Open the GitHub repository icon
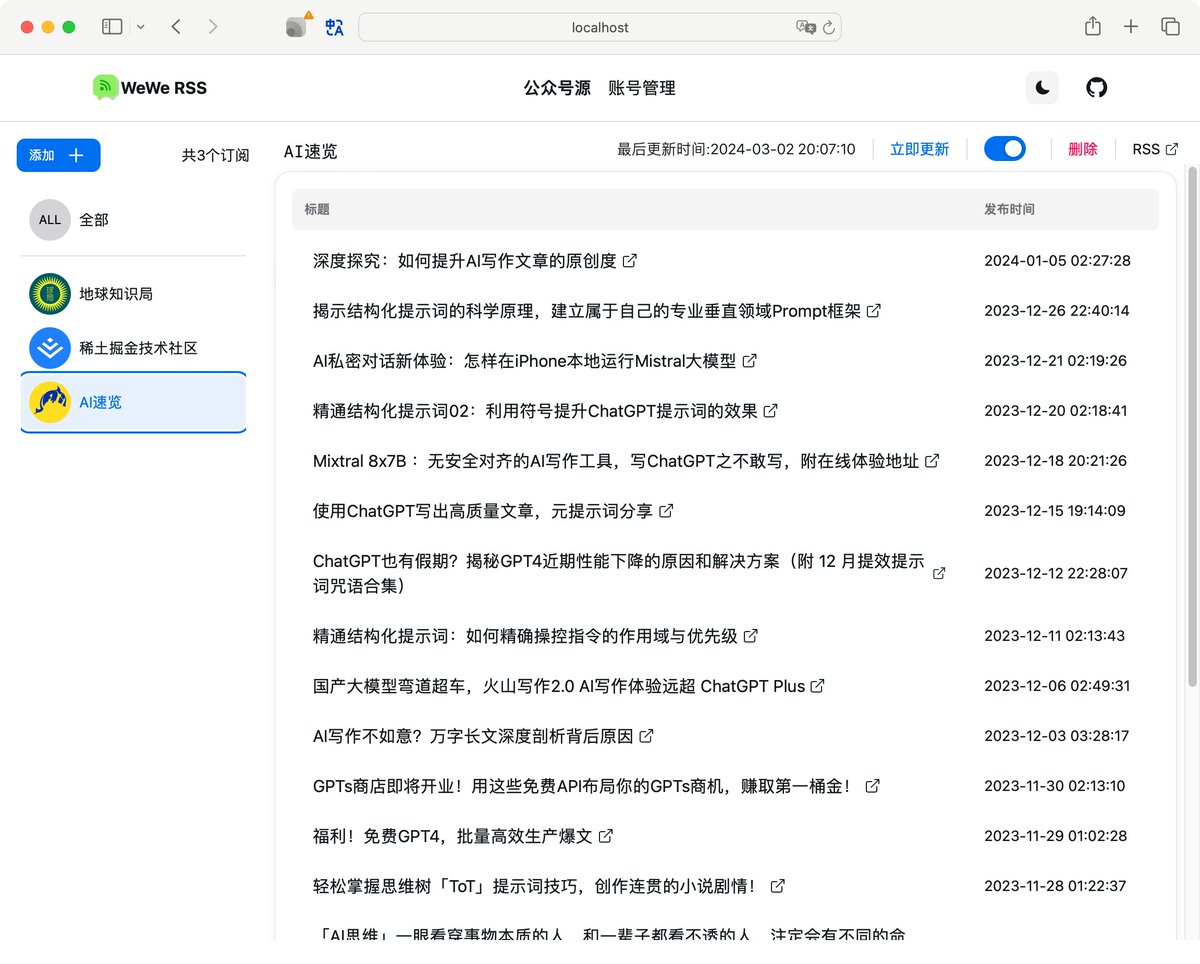Viewport: 1200px width, 964px height. tap(1097, 88)
